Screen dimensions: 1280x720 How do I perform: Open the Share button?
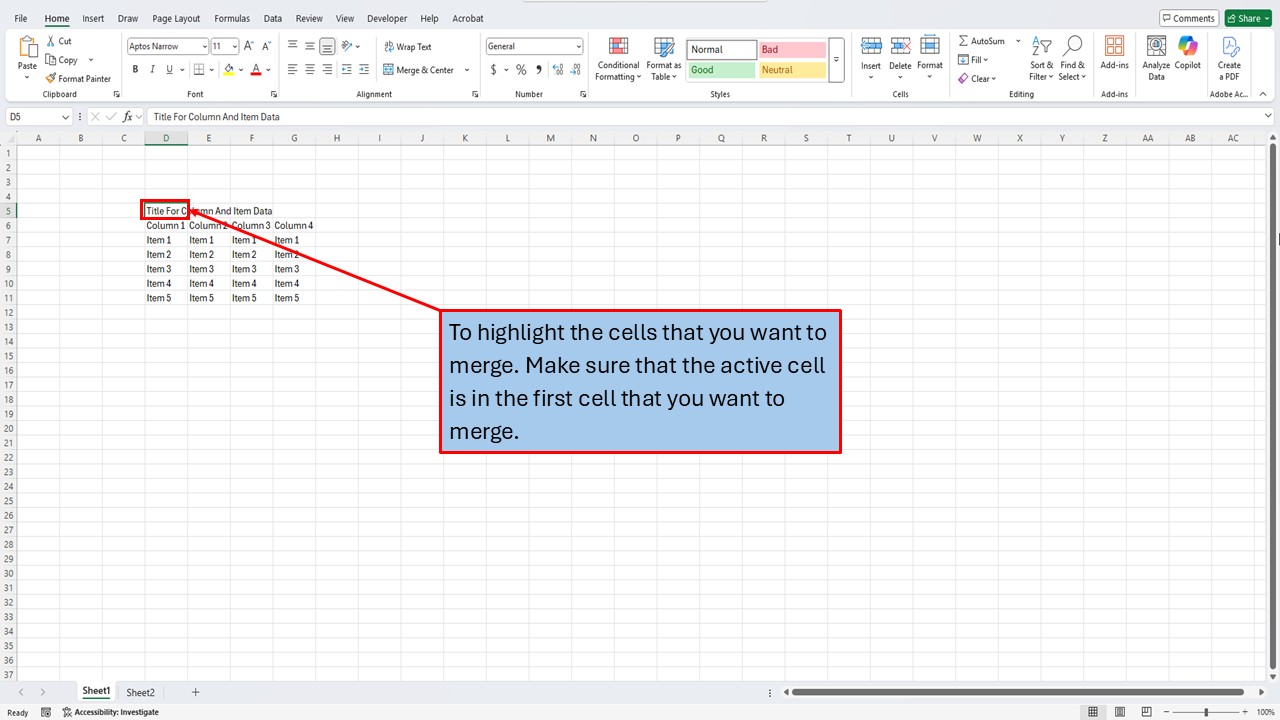coord(1246,17)
